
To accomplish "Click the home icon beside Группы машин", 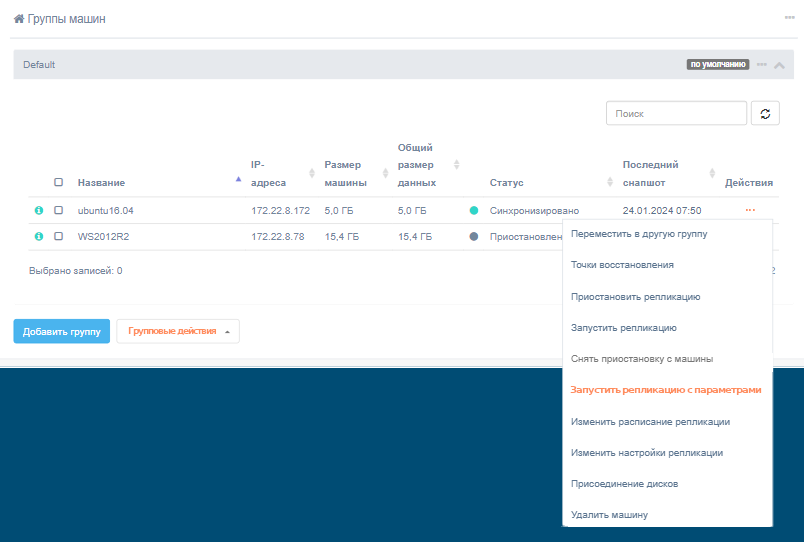I will point(19,19).
